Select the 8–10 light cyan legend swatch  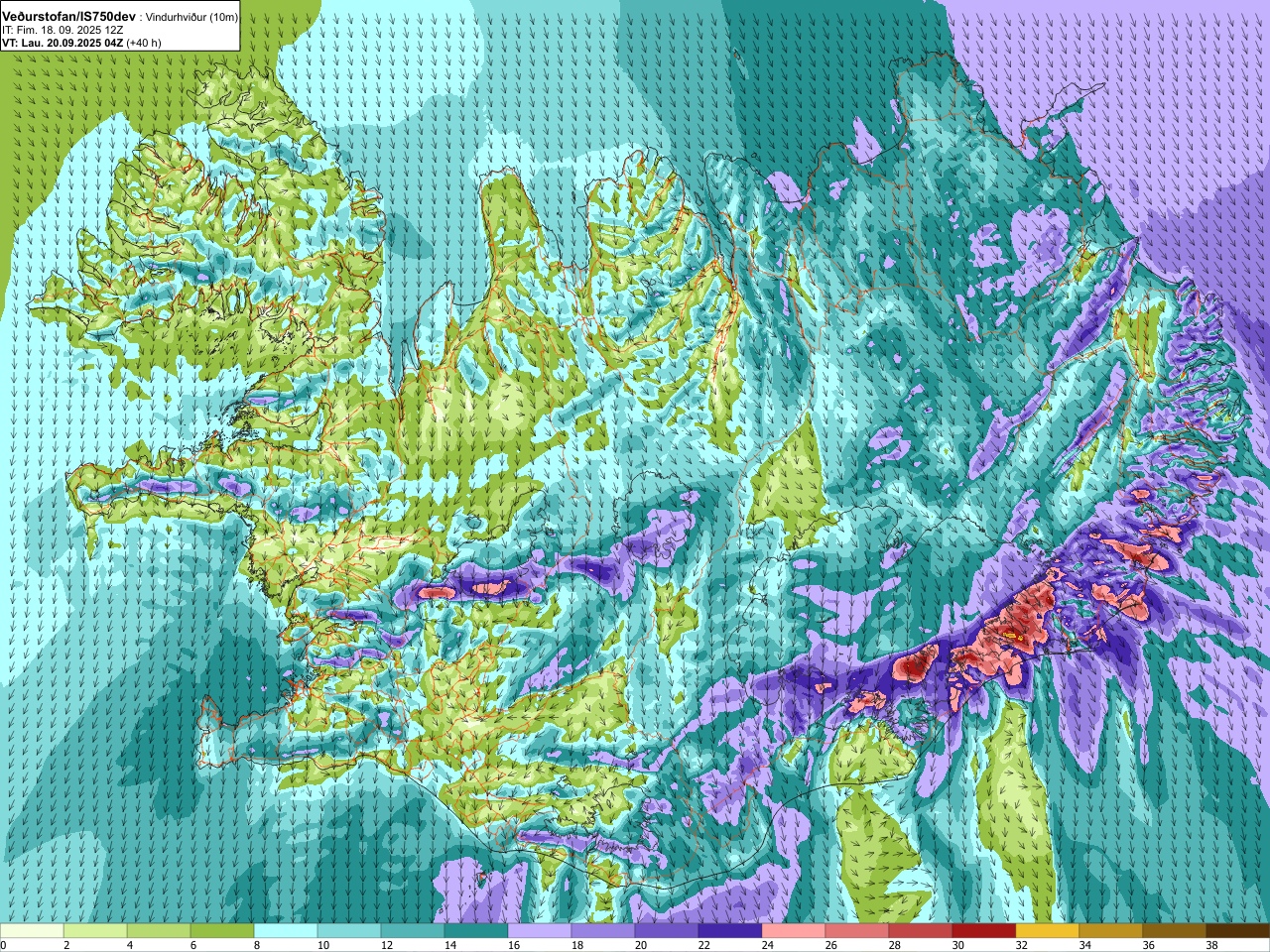286,931
